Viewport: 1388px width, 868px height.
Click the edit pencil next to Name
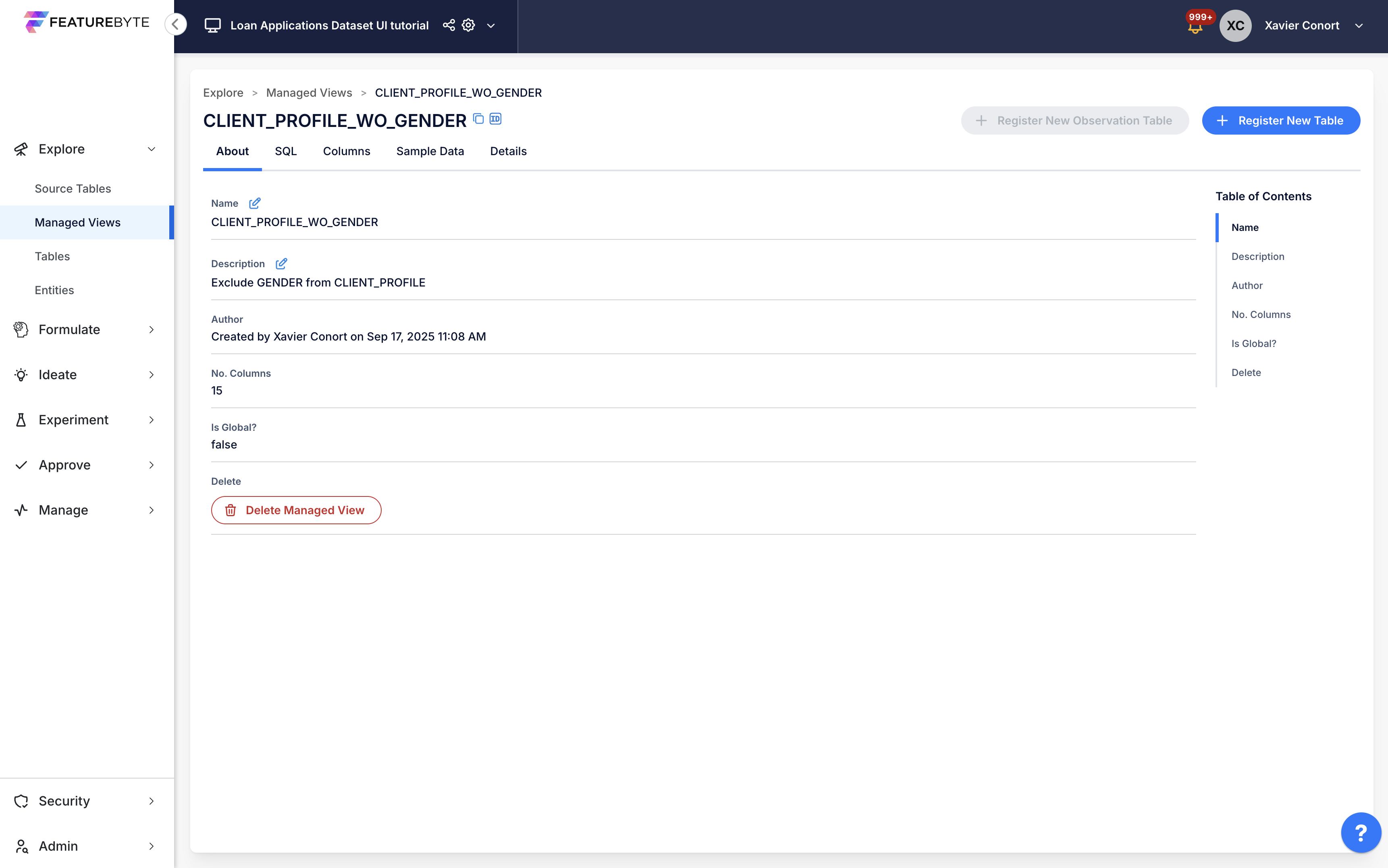[x=255, y=203]
